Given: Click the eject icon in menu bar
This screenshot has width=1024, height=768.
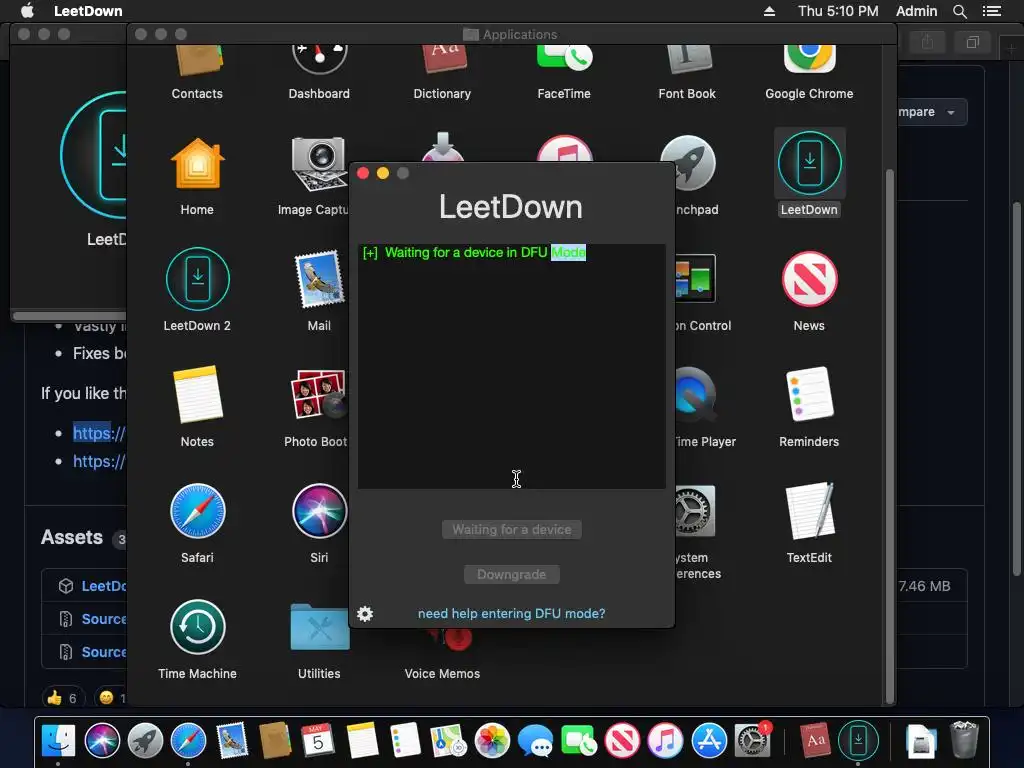Looking at the screenshot, I should (x=769, y=10).
